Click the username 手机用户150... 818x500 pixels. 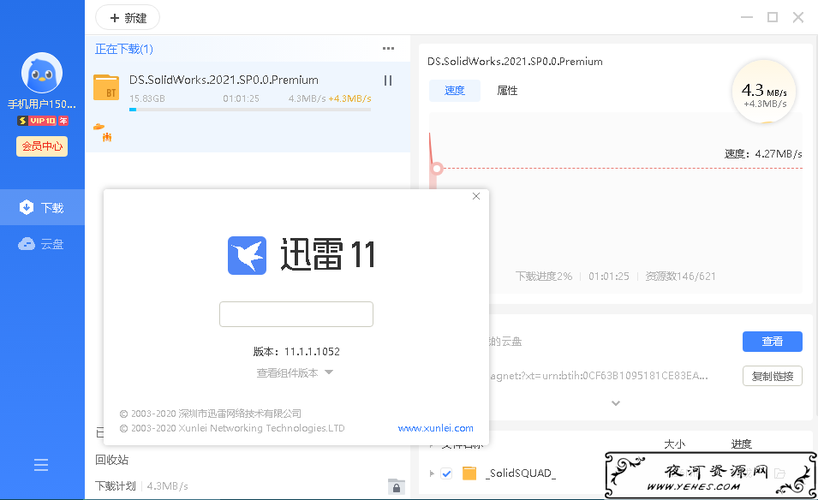point(42,104)
